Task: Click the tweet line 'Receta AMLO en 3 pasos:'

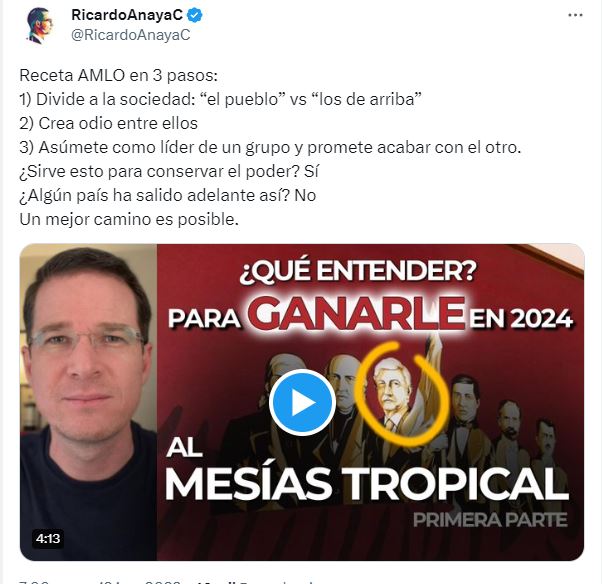Action: pos(119,75)
